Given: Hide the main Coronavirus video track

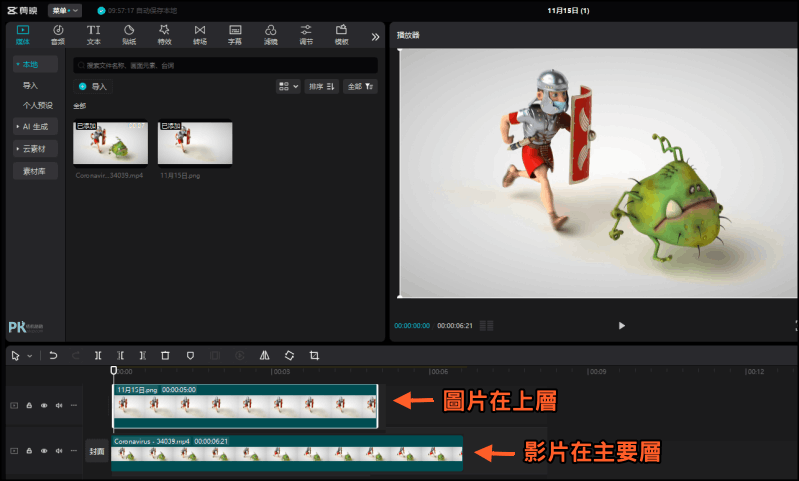Looking at the screenshot, I should coord(44,451).
